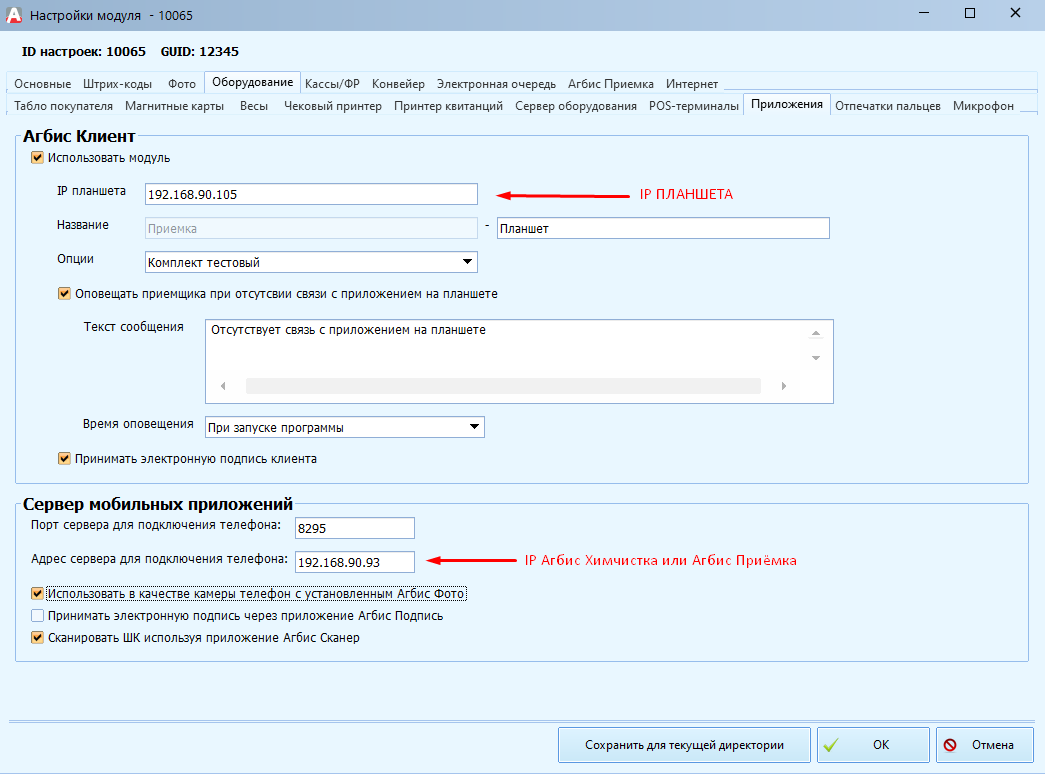
Task: Click the message box scroll right arrow
Action: (x=784, y=386)
